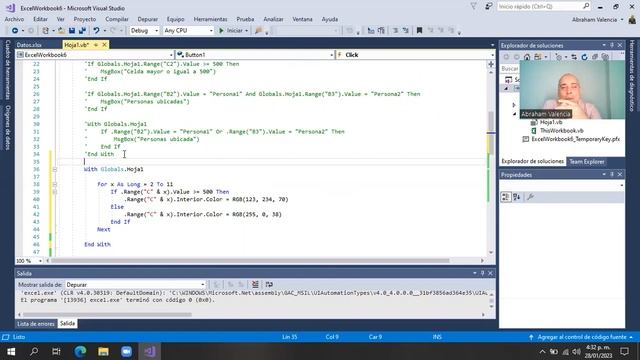The width and height of the screenshot is (640, 360).
Task: Click the Find in Files toolbar icon
Action: point(258,31)
